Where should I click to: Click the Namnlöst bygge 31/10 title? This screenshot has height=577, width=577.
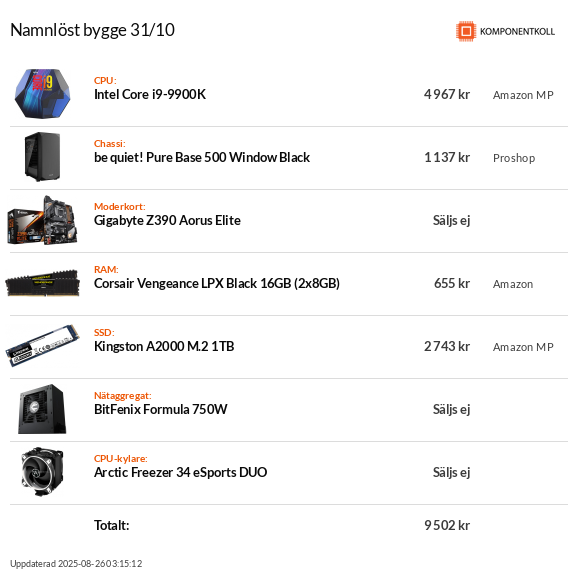click(x=92, y=30)
